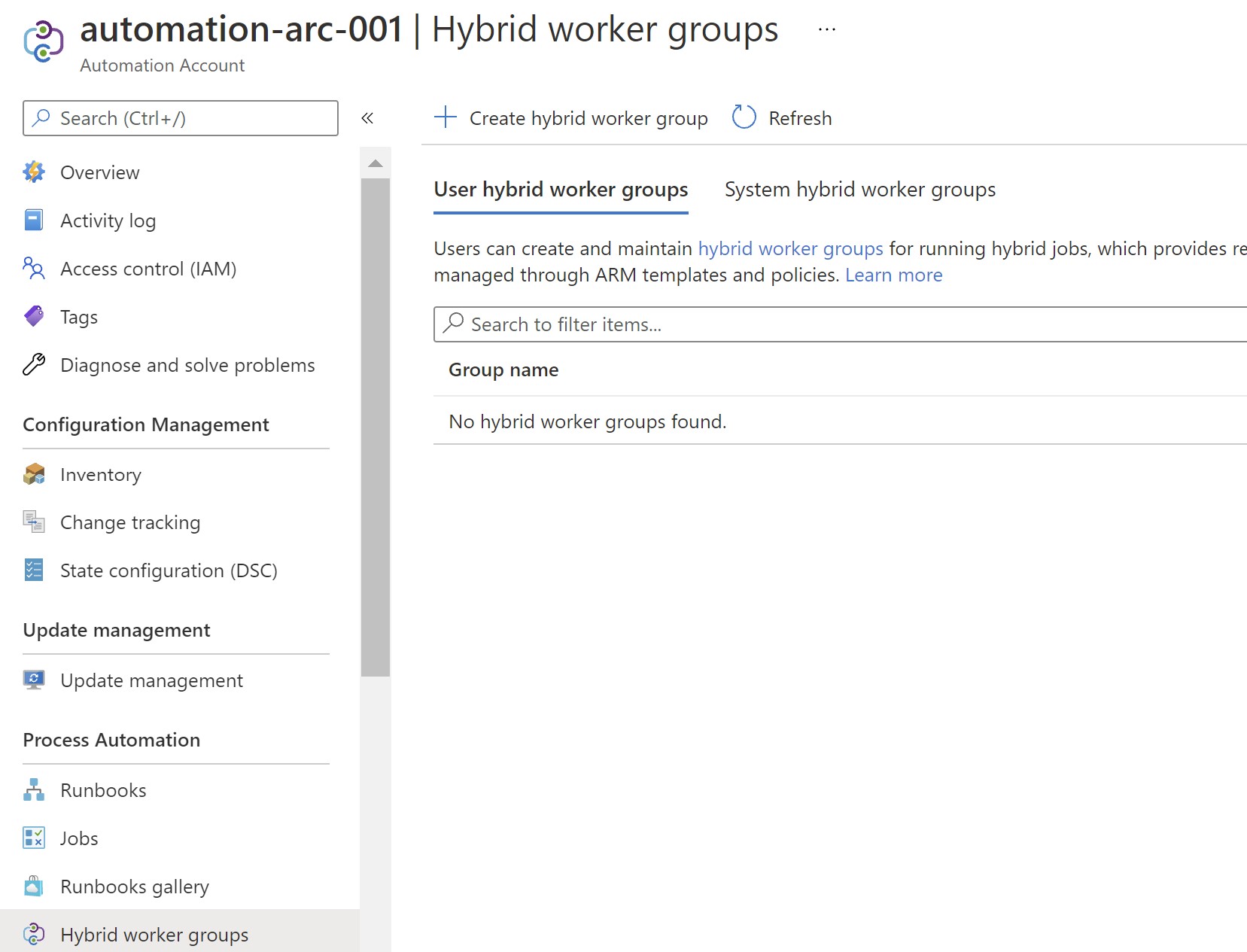Click the filter search magnifier icon
The height and width of the screenshot is (952, 1247).
(x=453, y=324)
